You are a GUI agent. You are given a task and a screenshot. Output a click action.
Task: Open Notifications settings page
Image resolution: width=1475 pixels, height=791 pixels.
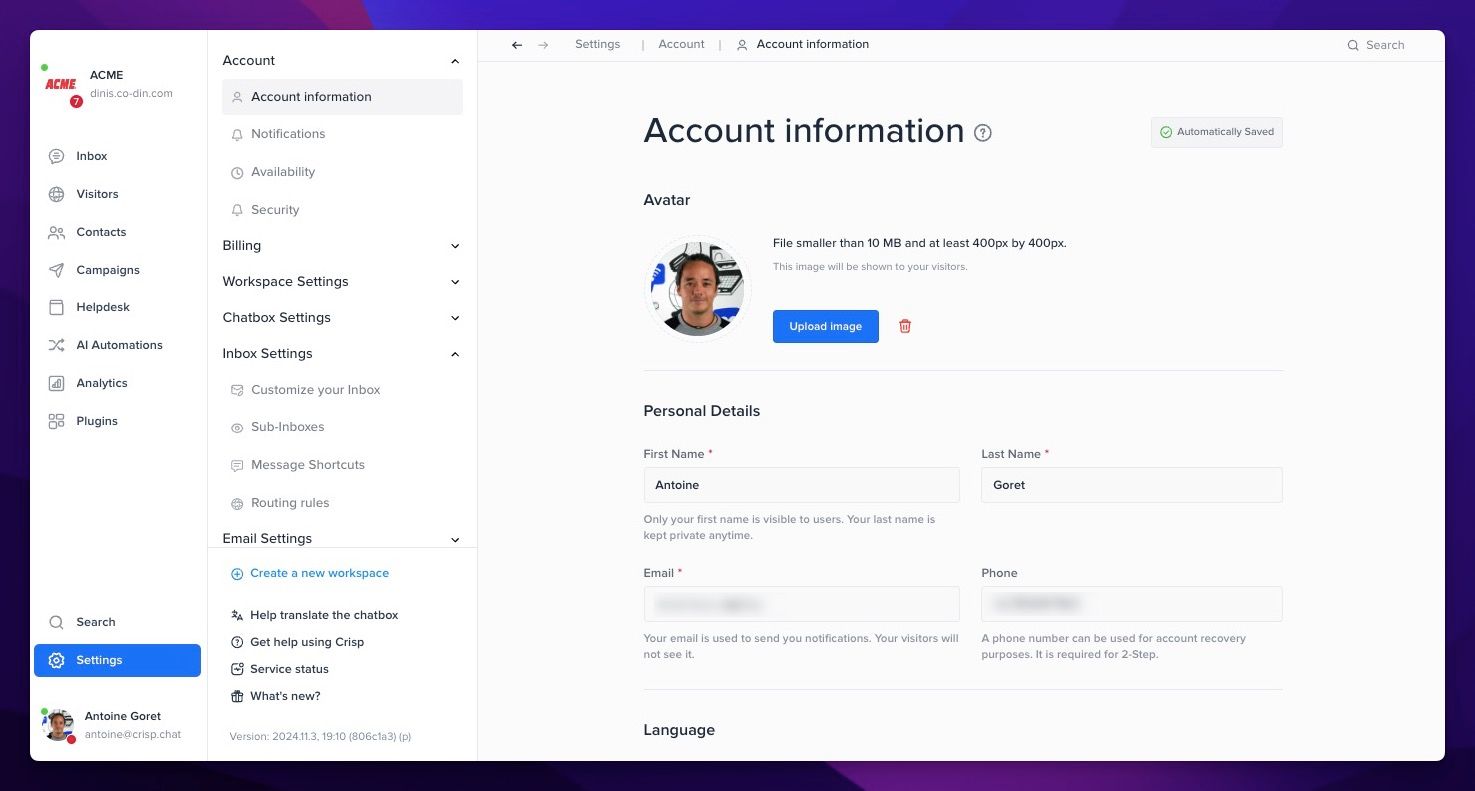click(288, 134)
